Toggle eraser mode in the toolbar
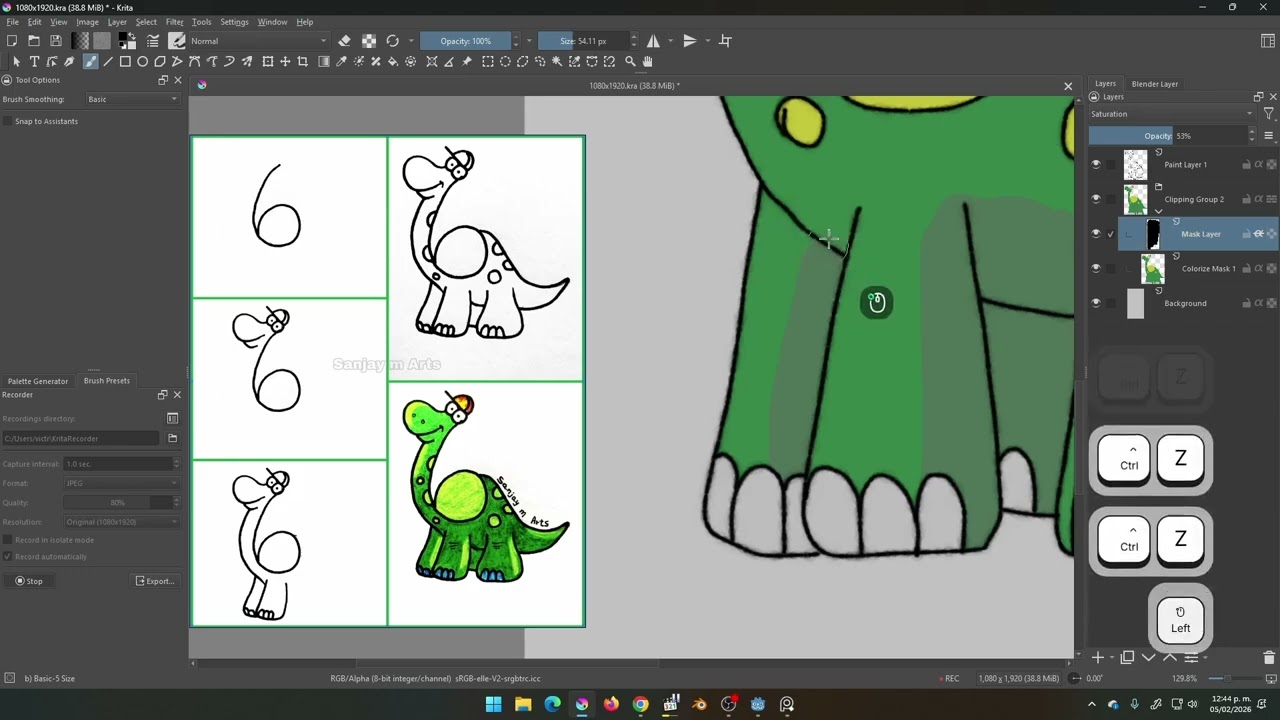Image resolution: width=1280 pixels, height=720 pixels. tap(344, 41)
